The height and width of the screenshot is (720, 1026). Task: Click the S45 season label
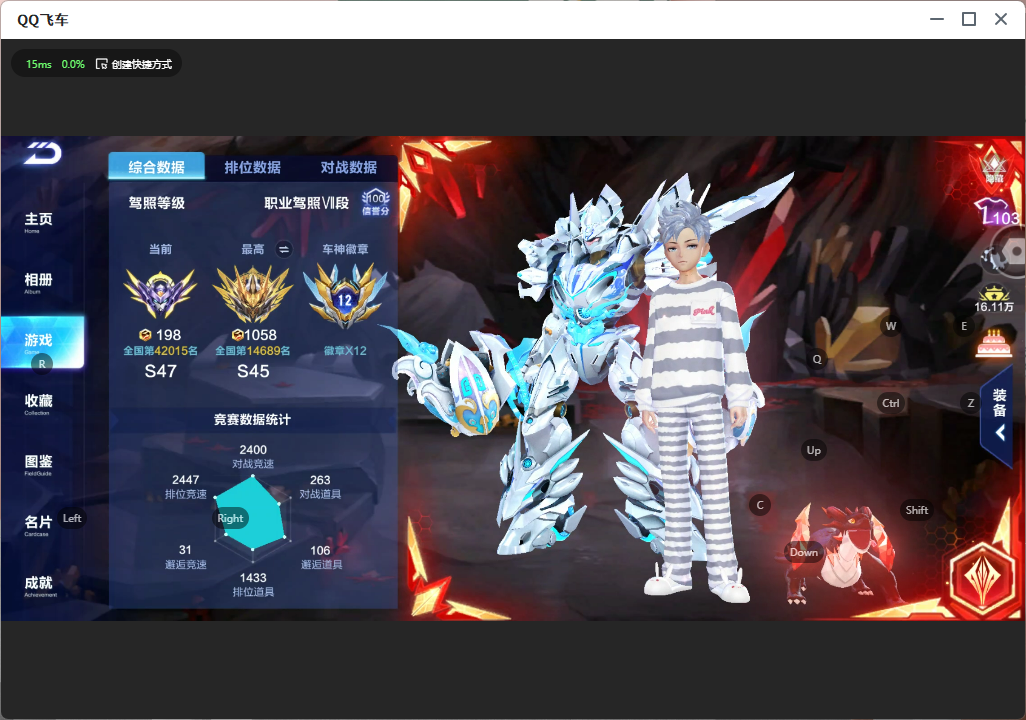point(253,372)
